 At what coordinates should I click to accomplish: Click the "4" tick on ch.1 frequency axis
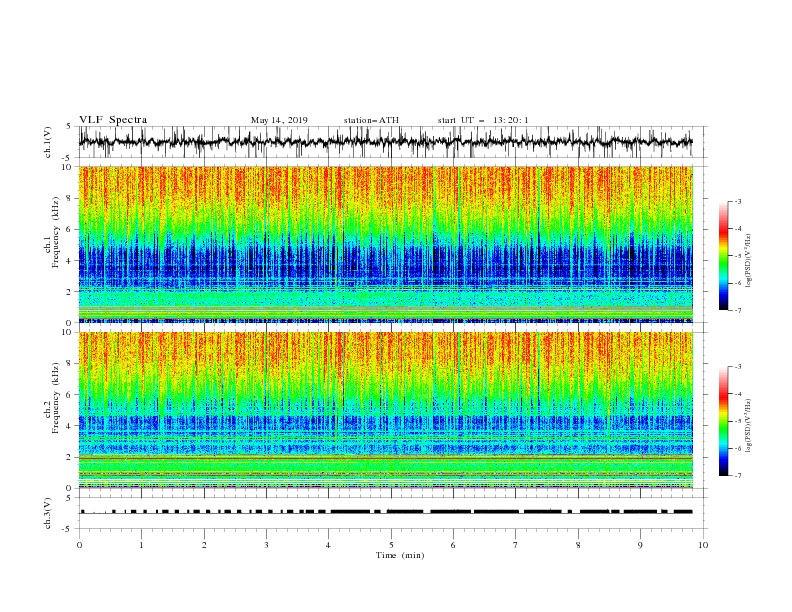[70, 261]
